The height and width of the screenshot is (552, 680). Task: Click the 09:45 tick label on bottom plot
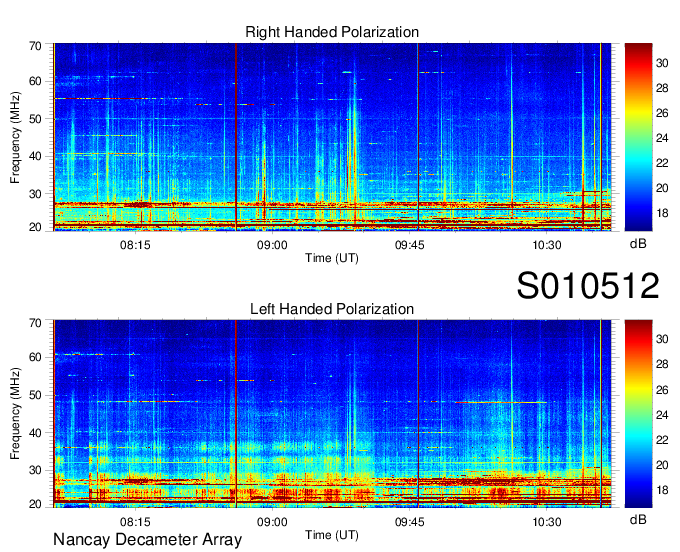click(x=409, y=522)
